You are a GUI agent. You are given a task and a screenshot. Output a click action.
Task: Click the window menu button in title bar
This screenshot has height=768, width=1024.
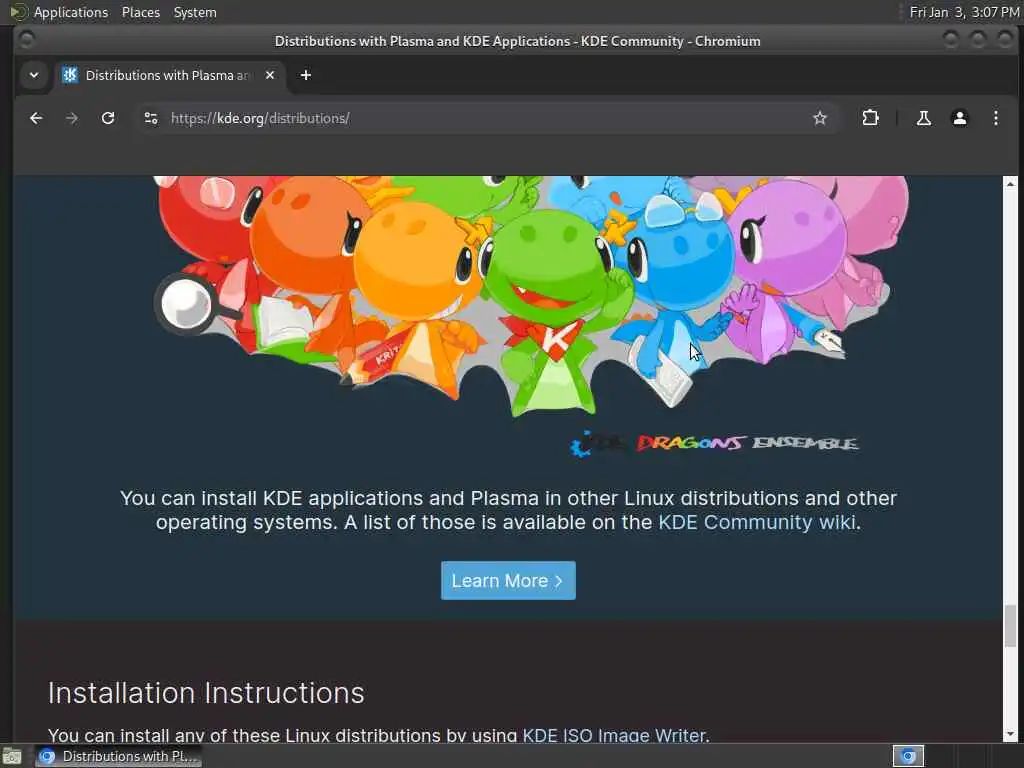point(27,40)
